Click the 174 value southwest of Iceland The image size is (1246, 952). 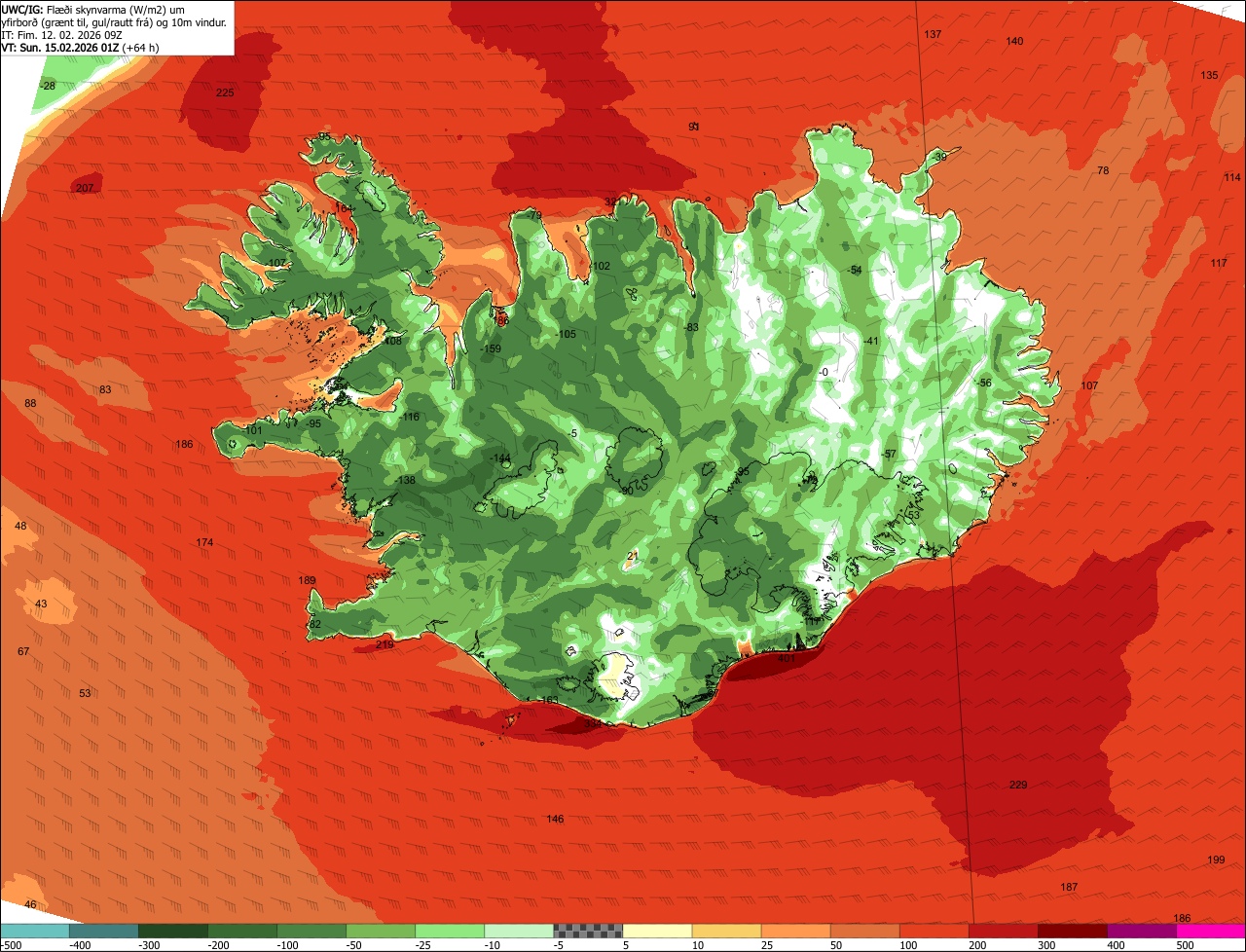pos(204,542)
